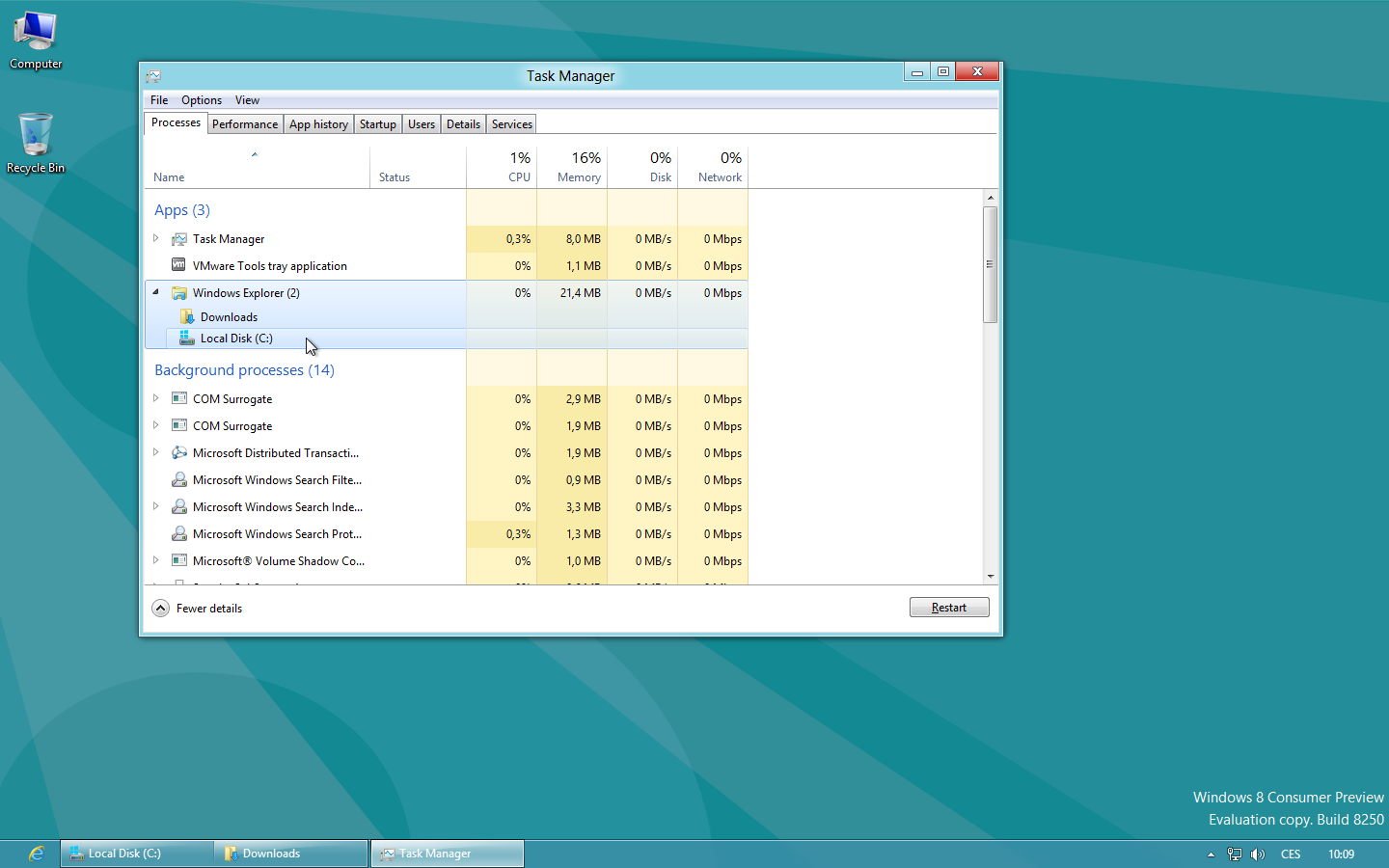
Task: Click Microsoft Windows Search Indexer icon
Action: (x=178, y=506)
